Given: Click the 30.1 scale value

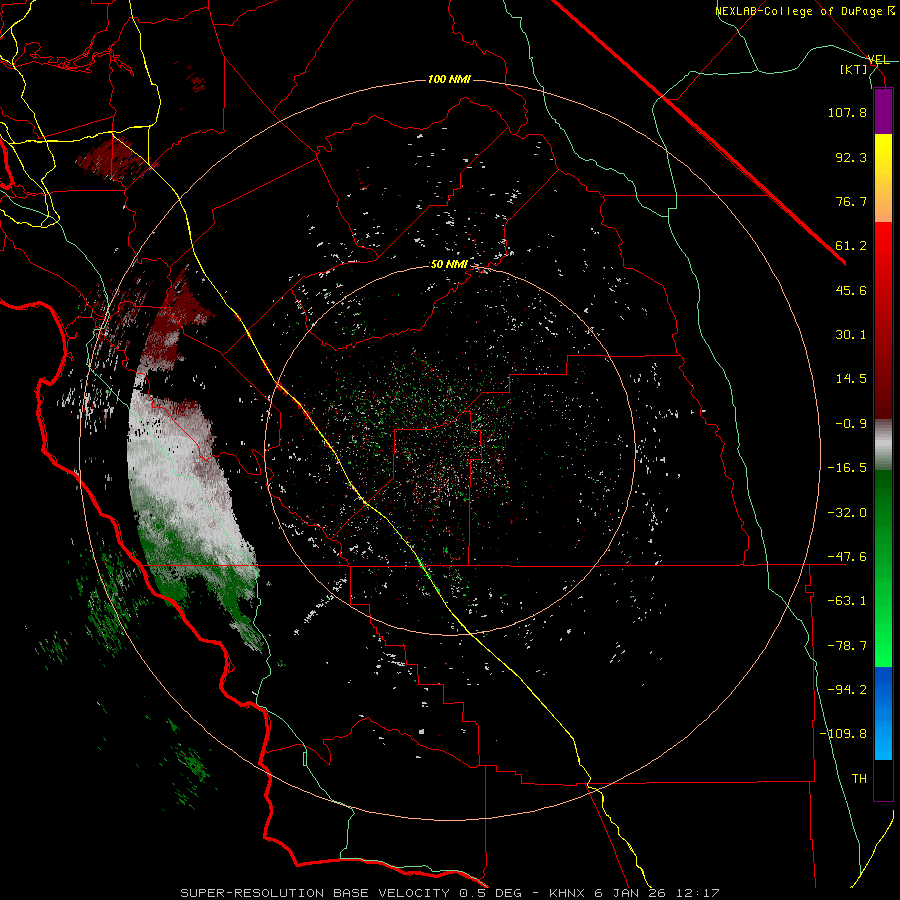Looking at the screenshot, I should 851,335.
